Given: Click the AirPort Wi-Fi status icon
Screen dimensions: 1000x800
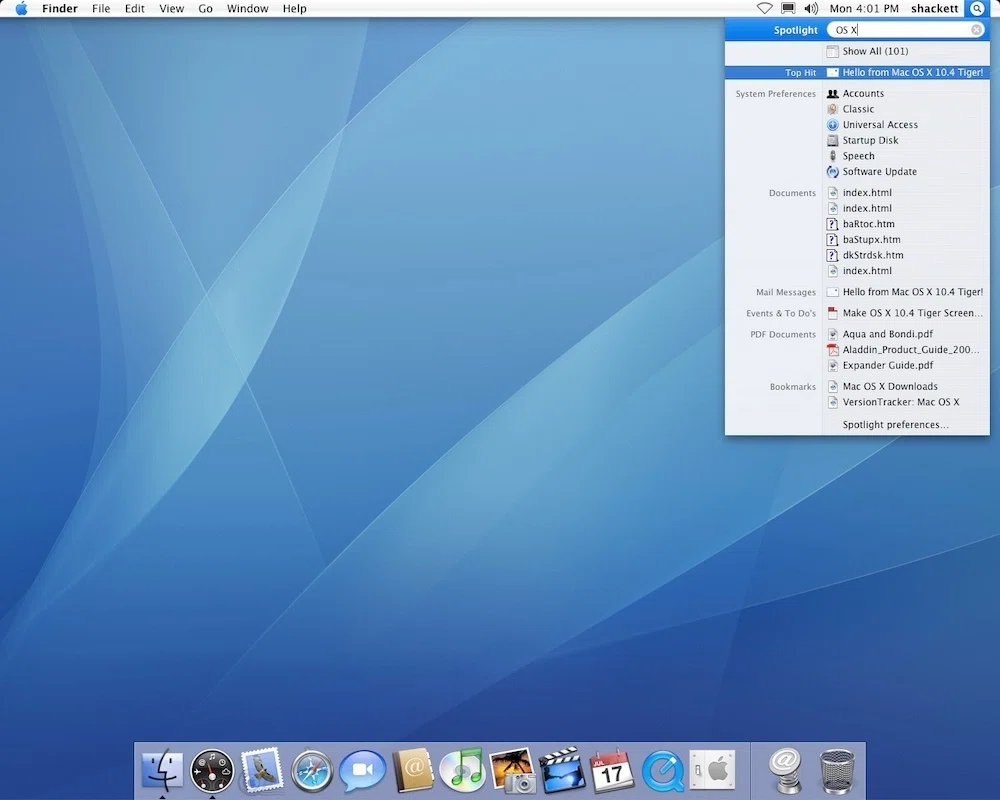Looking at the screenshot, I should (764, 8).
